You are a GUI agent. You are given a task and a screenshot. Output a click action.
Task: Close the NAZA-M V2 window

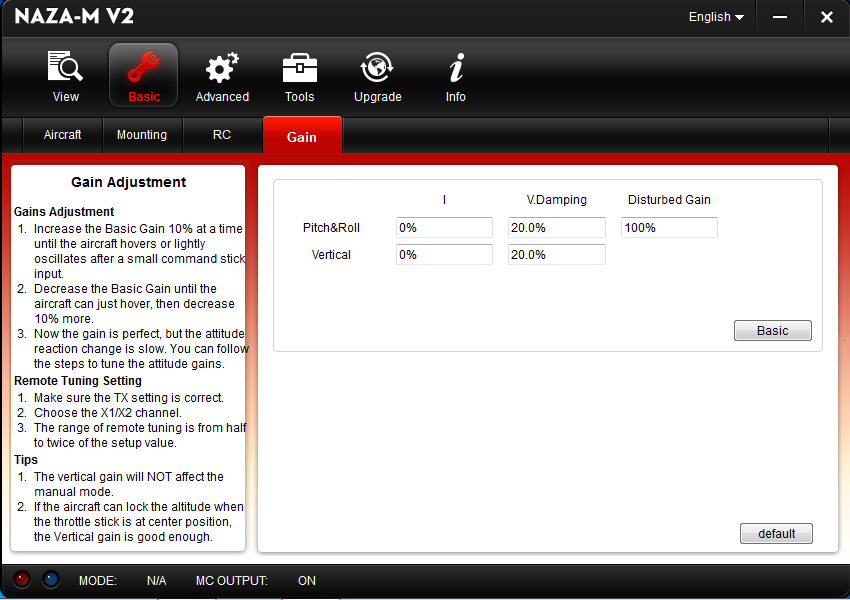[x=827, y=17]
